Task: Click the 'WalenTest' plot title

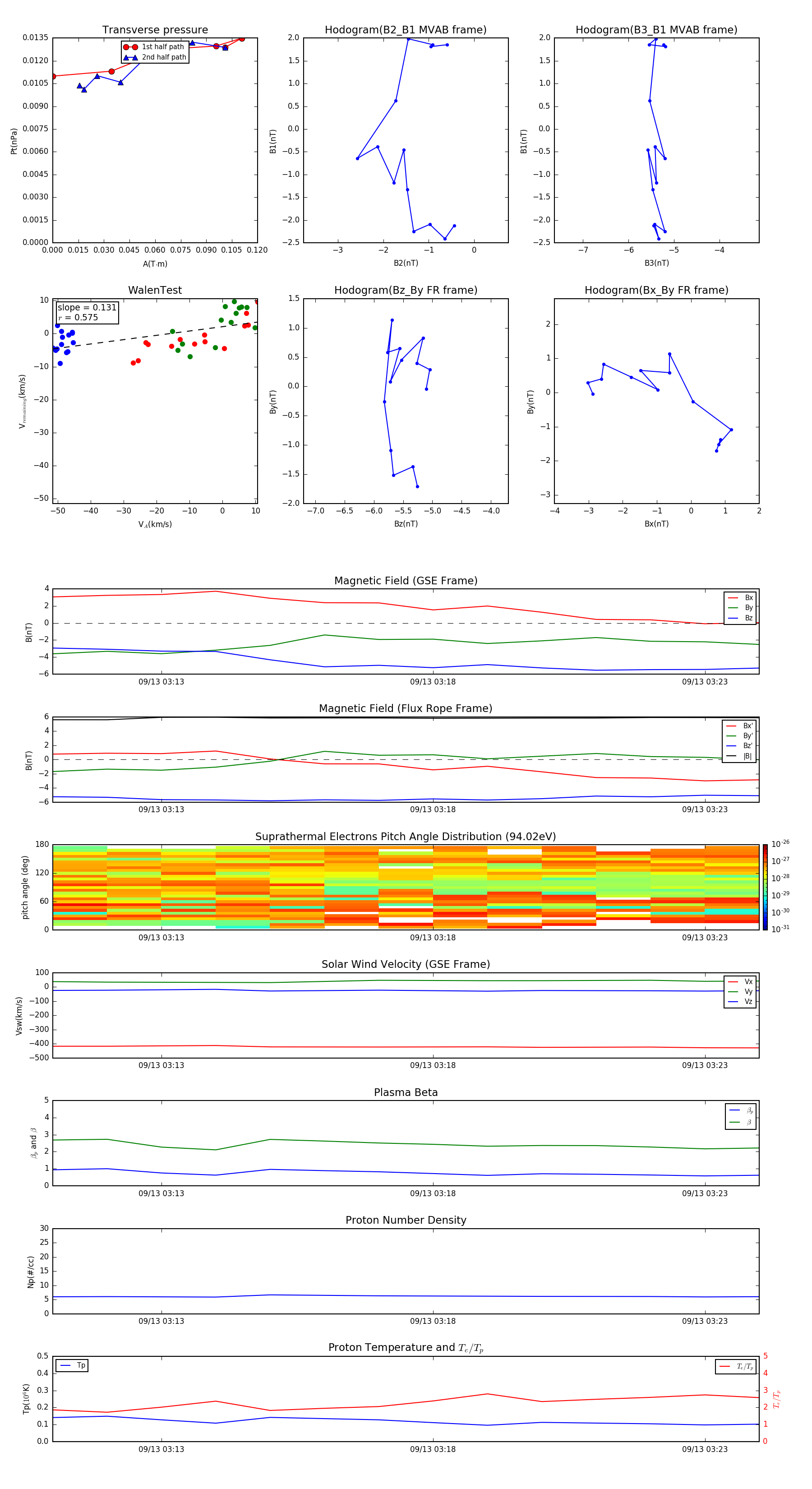Action: pos(155,290)
